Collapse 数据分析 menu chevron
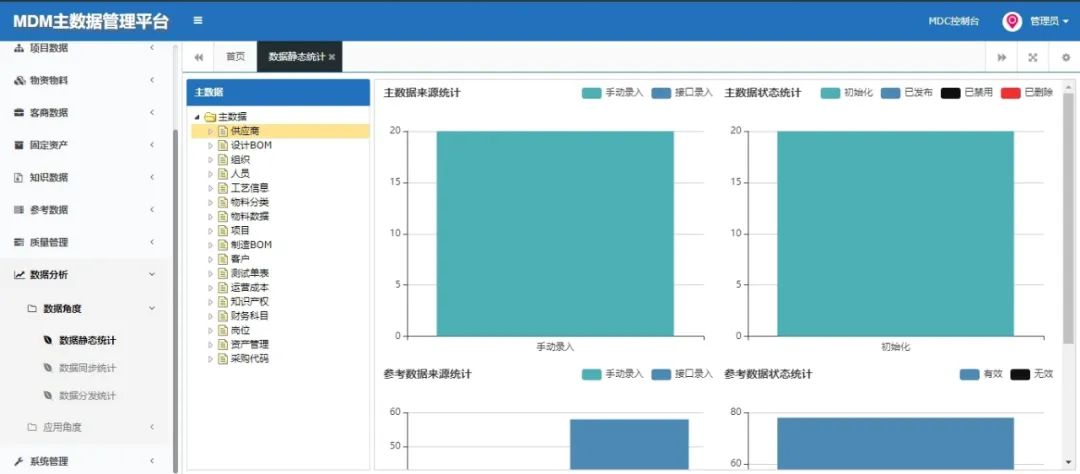The width and height of the screenshot is (1080, 474). [152, 274]
